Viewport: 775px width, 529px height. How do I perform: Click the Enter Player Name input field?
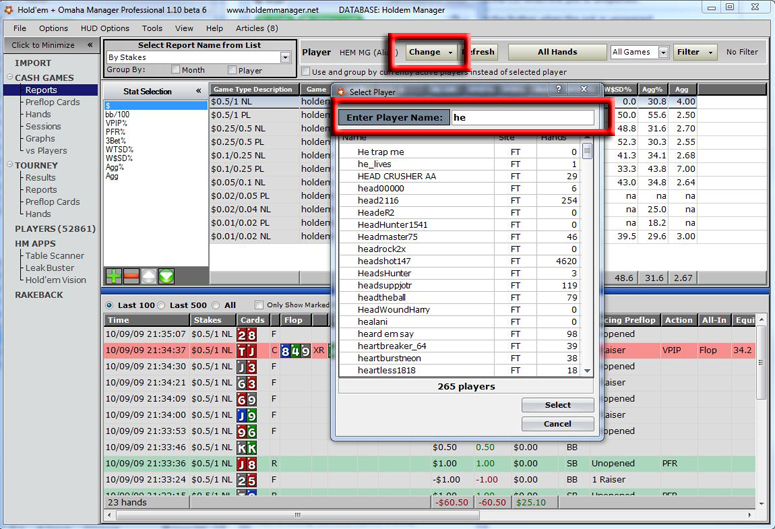(522, 118)
